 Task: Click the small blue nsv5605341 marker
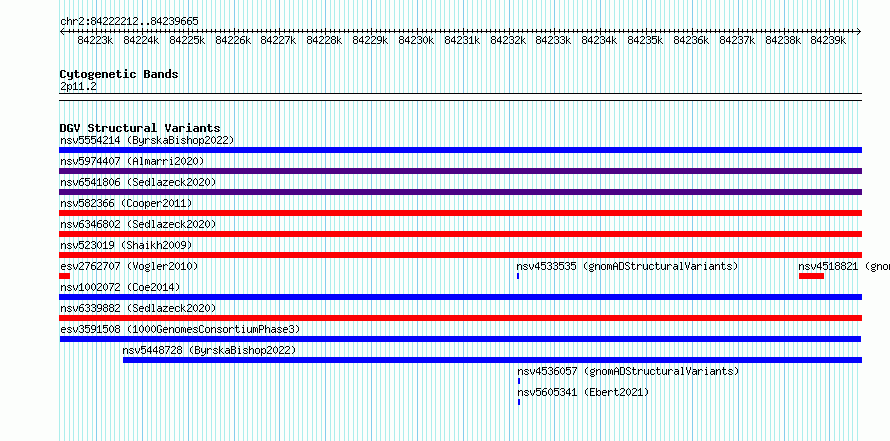[x=519, y=402]
